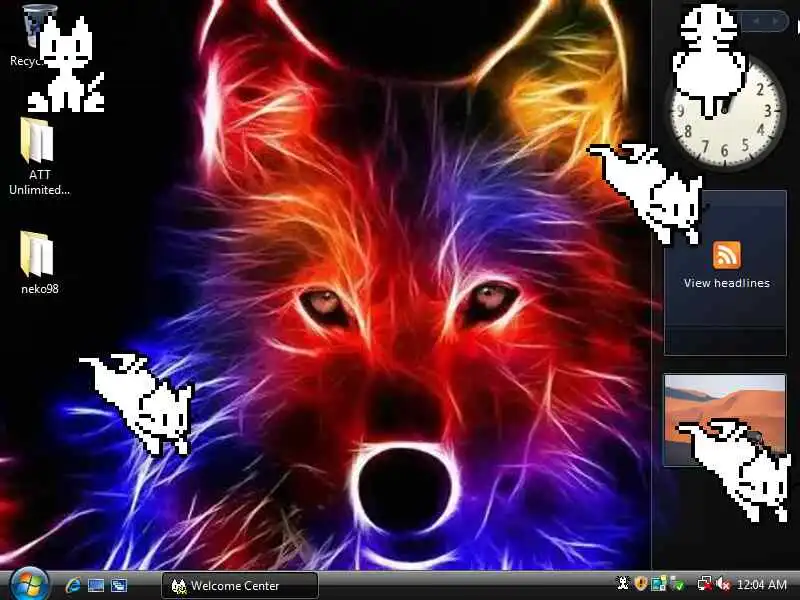Click the View headlines link
The width and height of the screenshot is (800, 600).
point(727,283)
